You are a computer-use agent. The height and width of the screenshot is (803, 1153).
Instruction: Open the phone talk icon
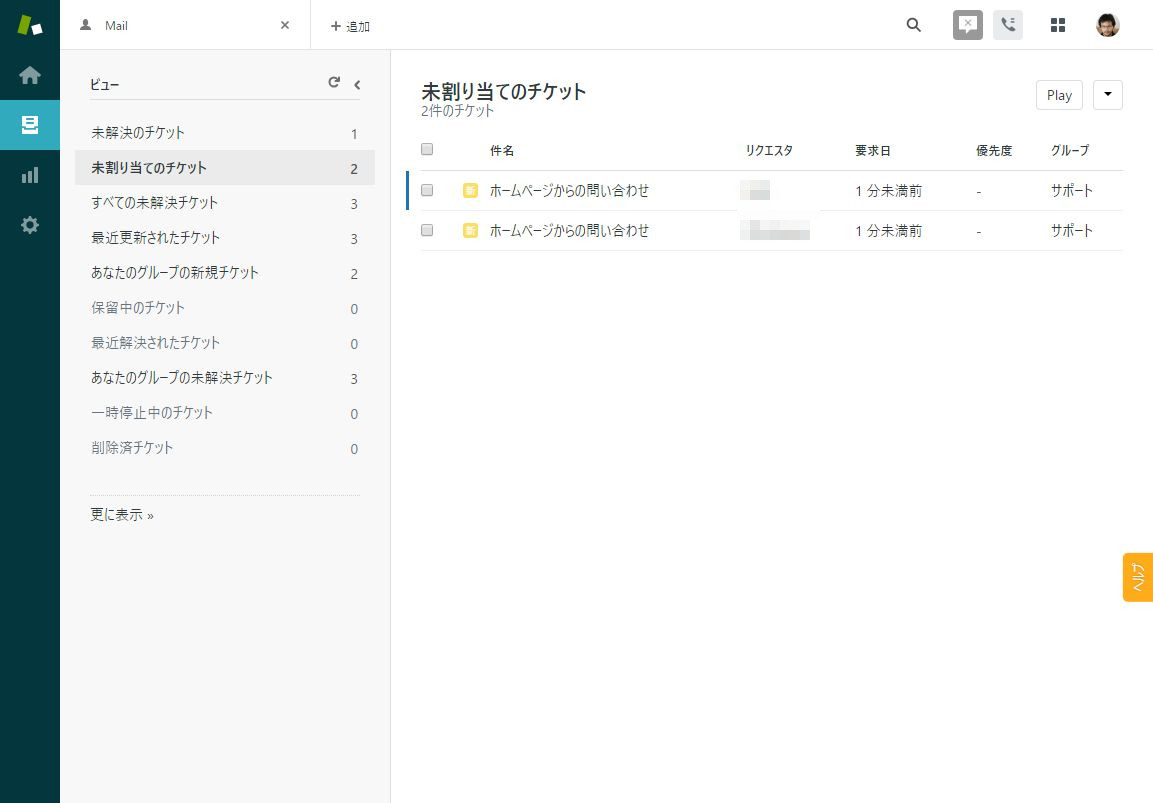pyautogui.click(x=1008, y=25)
